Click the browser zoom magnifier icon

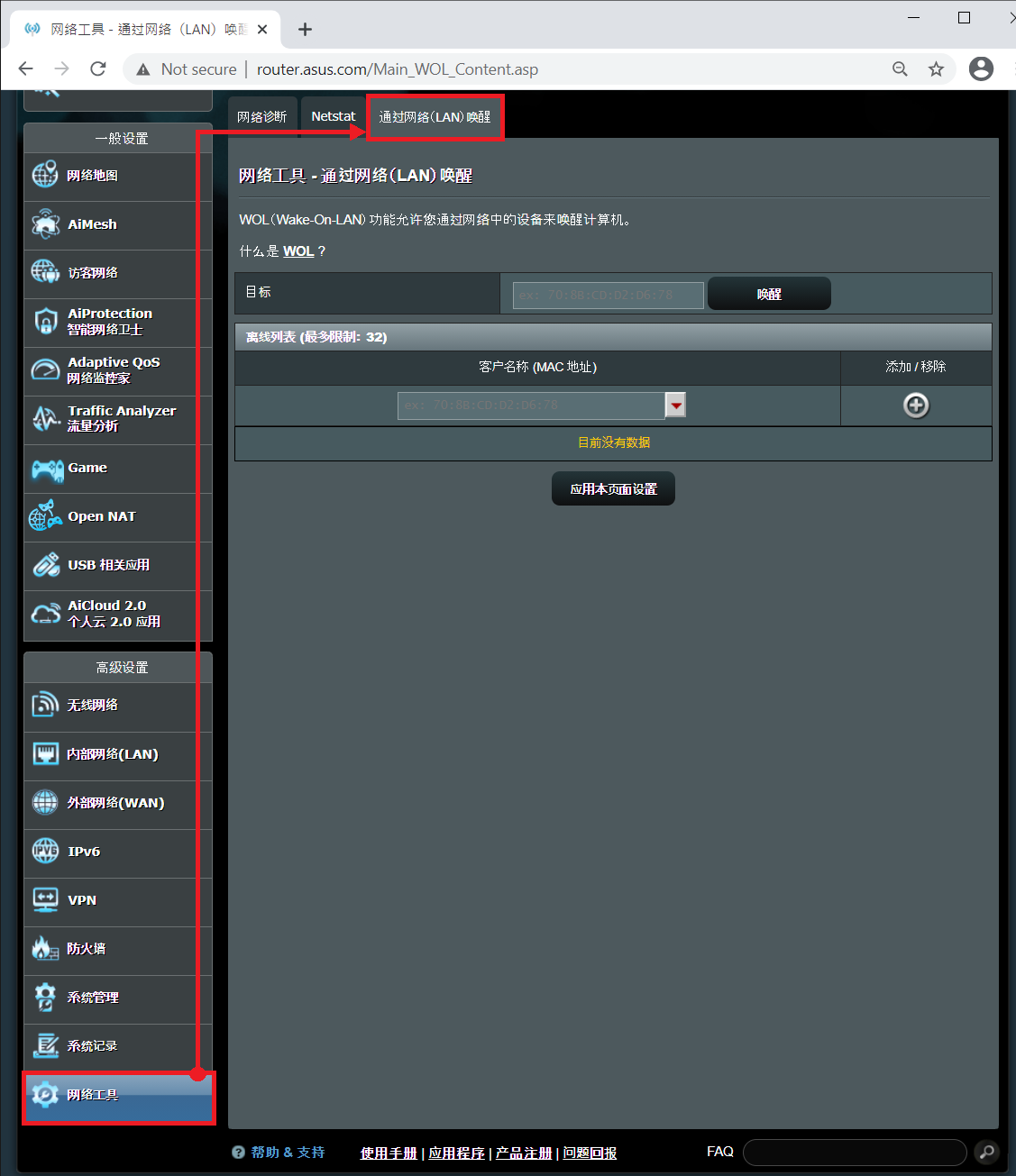coord(900,69)
